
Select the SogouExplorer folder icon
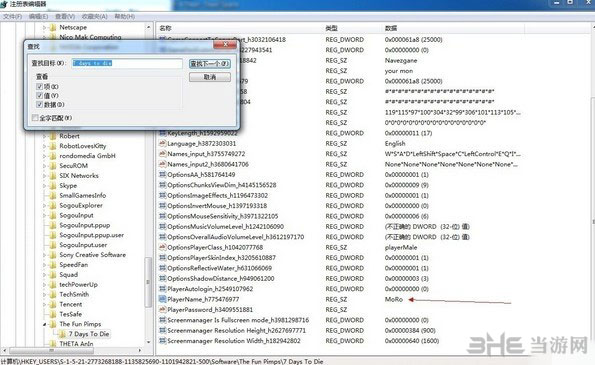tap(53, 205)
